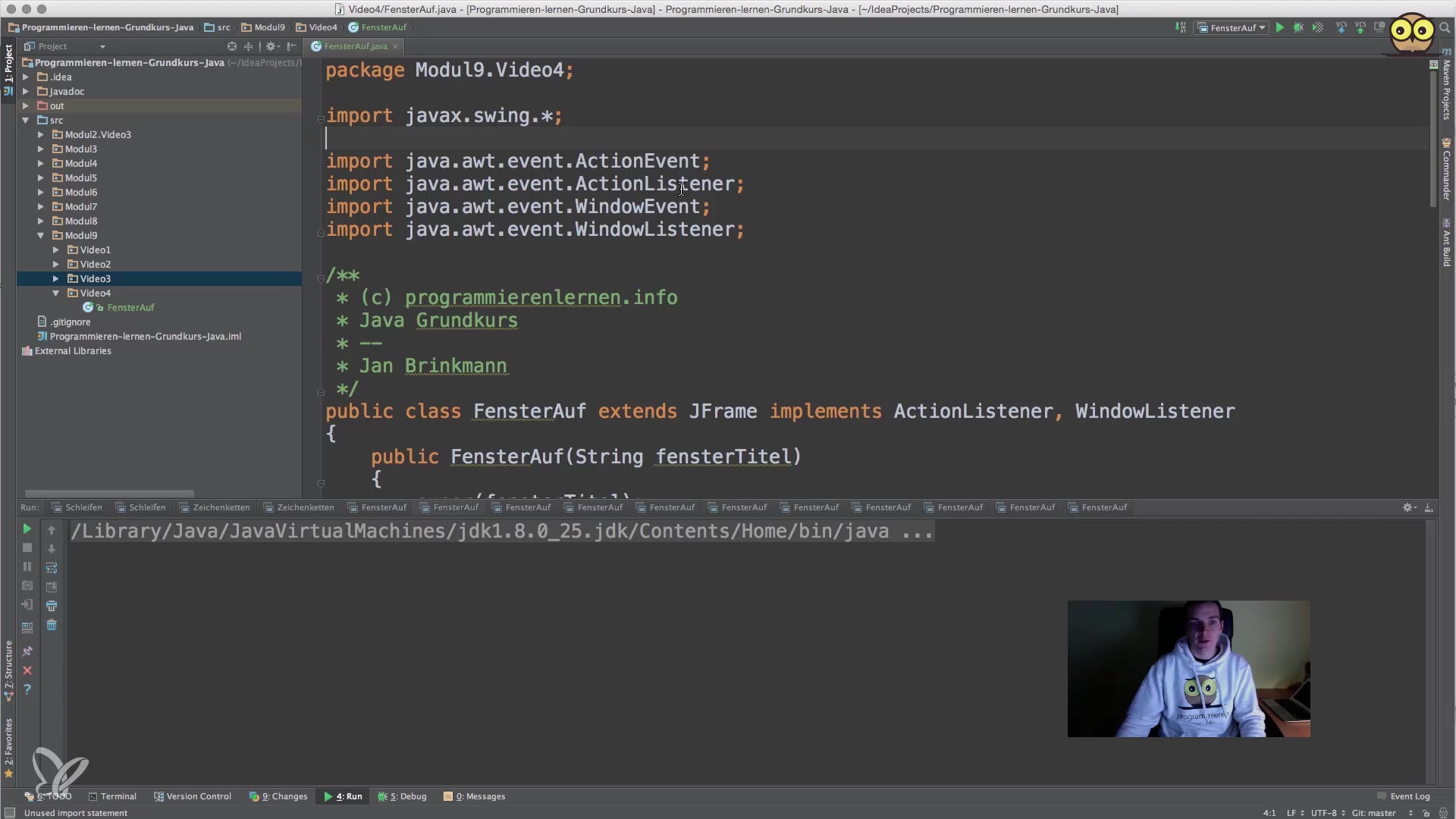Click the Rerun icon in Run panel
The height and width of the screenshot is (819, 1456).
(27, 529)
